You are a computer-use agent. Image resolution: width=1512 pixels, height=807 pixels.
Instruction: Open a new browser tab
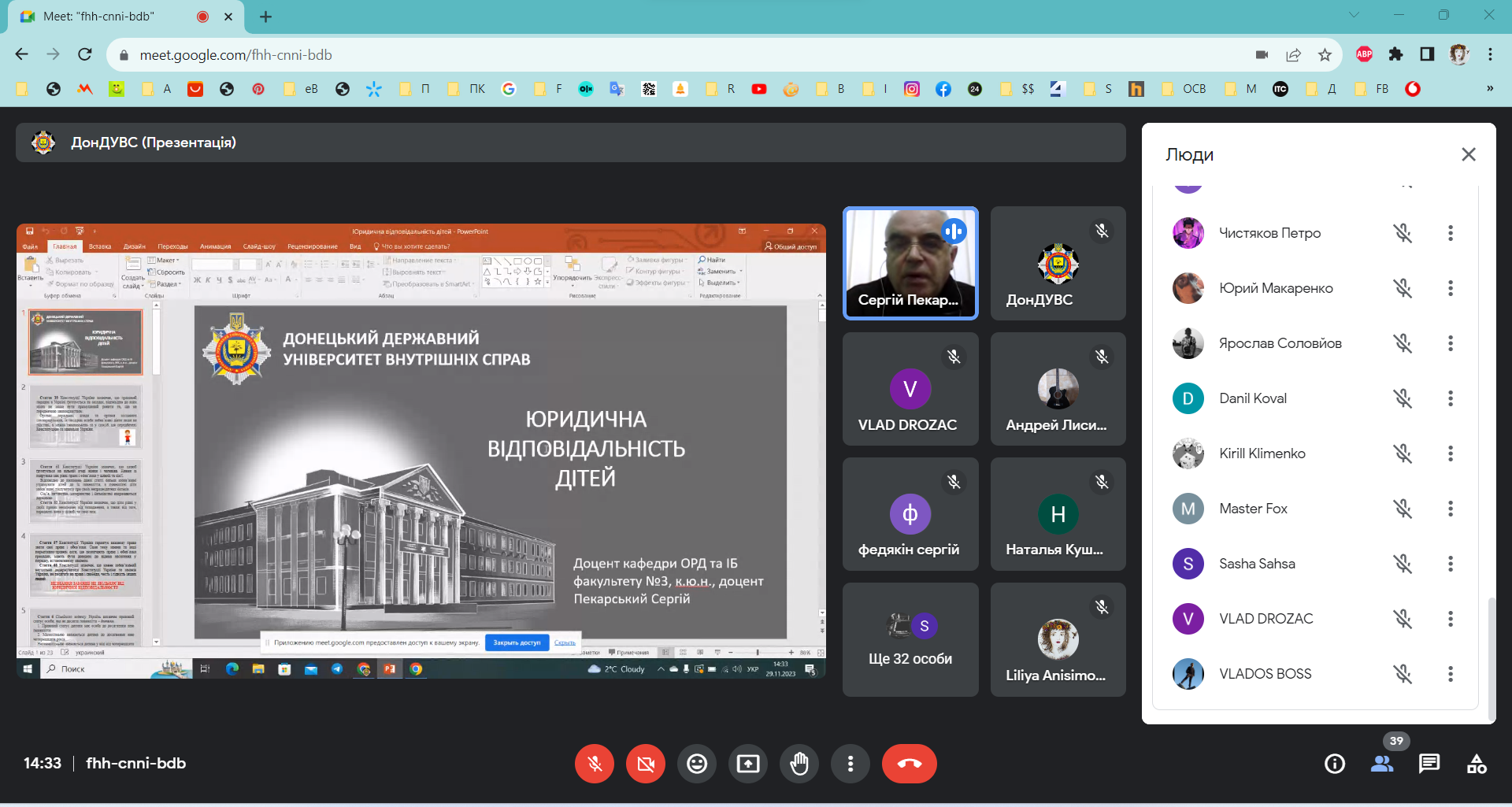tap(265, 17)
